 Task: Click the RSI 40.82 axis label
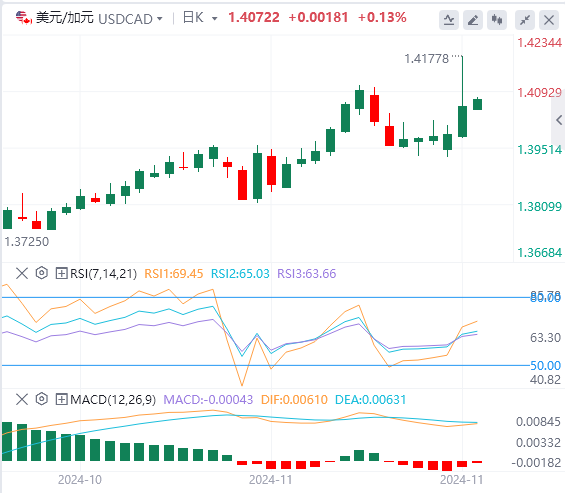point(546,380)
